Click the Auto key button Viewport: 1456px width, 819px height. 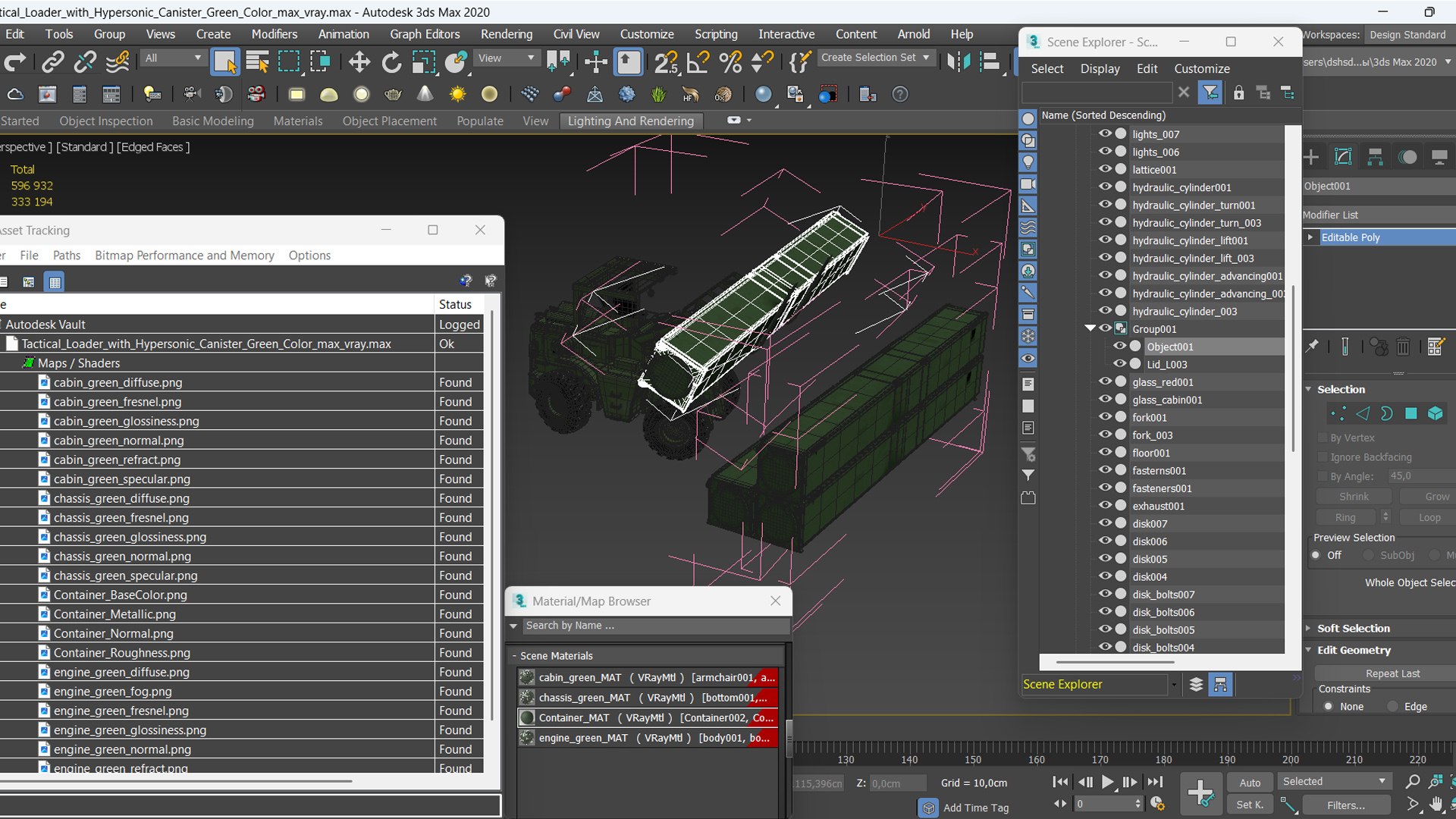click(x=1250, y=782)
